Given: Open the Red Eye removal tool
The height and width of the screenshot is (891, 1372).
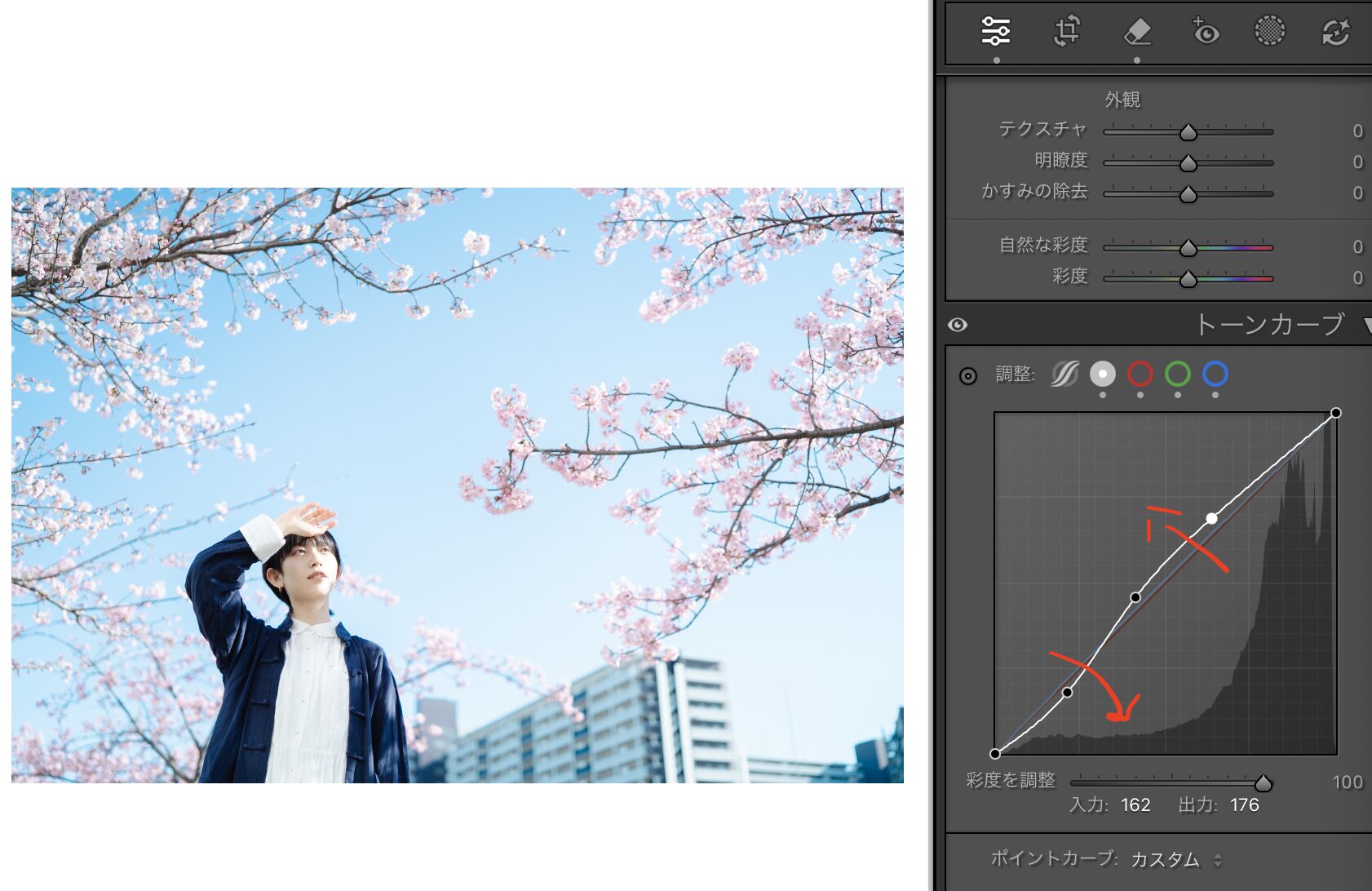Looking at the screenshot, I should 1205,32.
